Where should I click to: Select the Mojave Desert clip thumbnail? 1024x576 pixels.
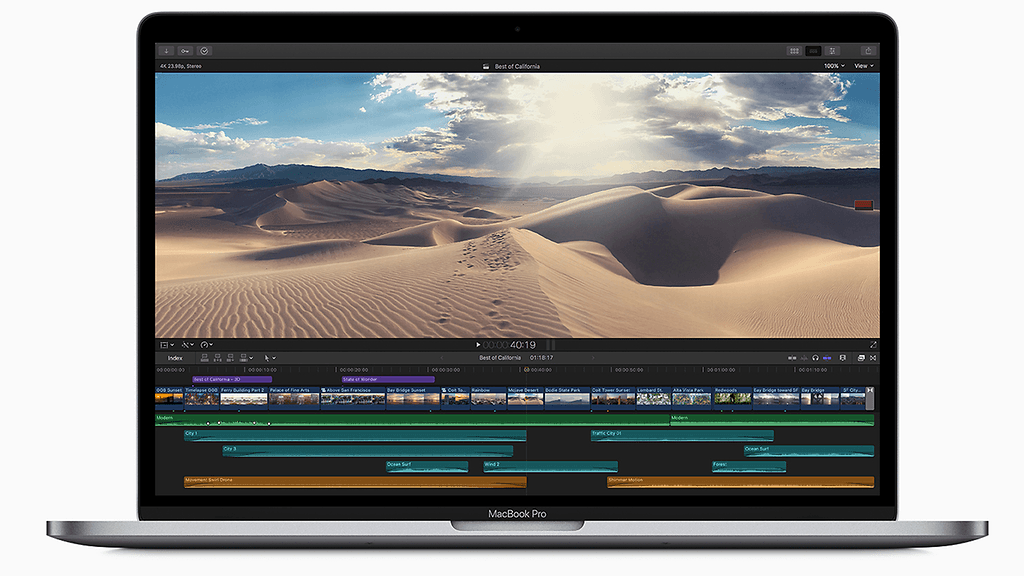pyautogui.click(x=525, y=398)
